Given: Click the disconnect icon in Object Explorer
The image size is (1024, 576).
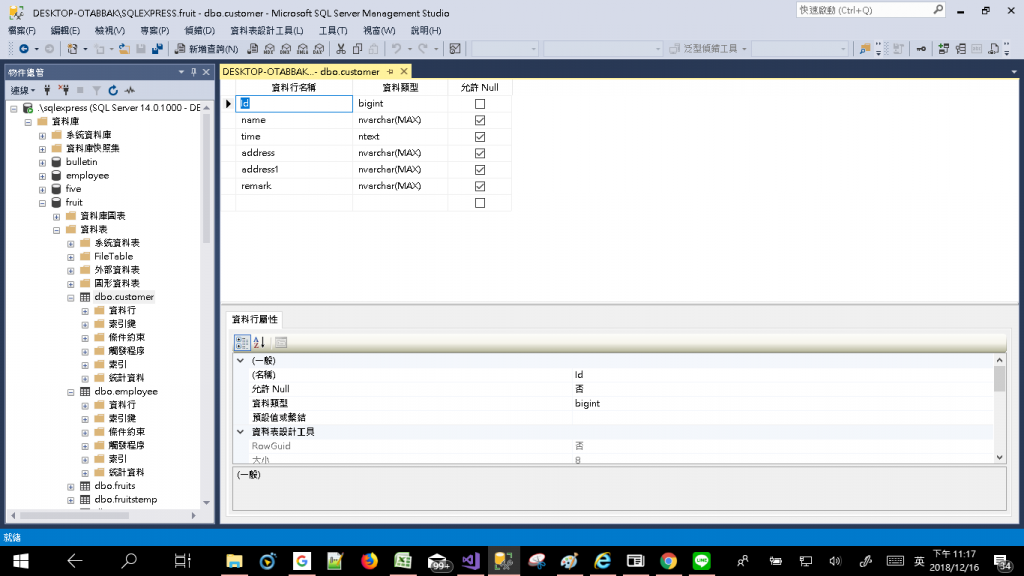Looking at the screenshot, I should 63,90.
